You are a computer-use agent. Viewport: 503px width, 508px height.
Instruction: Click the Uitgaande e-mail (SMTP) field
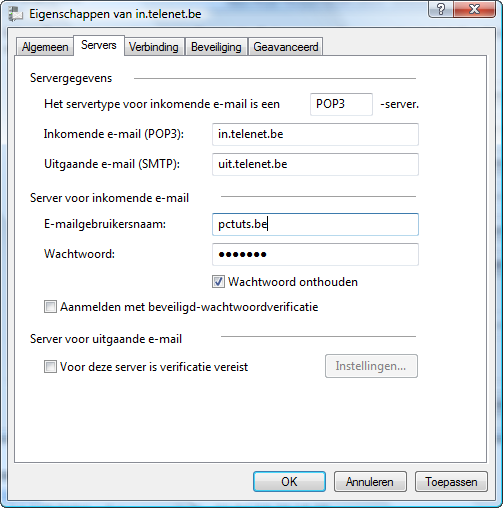[315, 164]
